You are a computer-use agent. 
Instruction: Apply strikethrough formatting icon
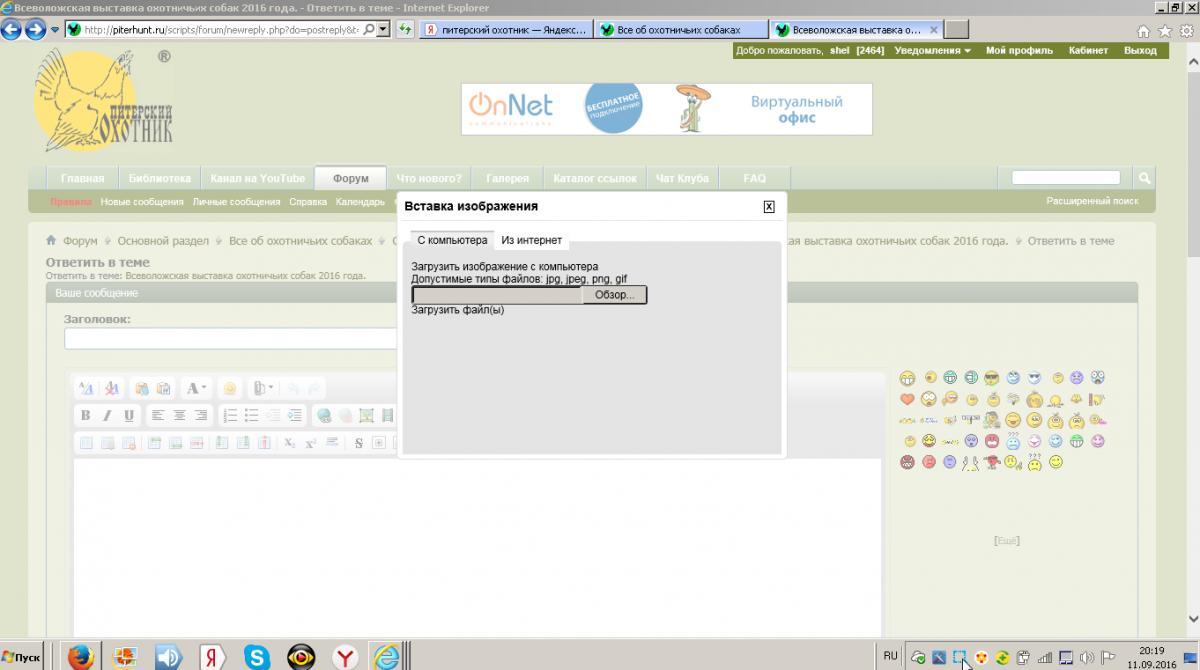359,442
